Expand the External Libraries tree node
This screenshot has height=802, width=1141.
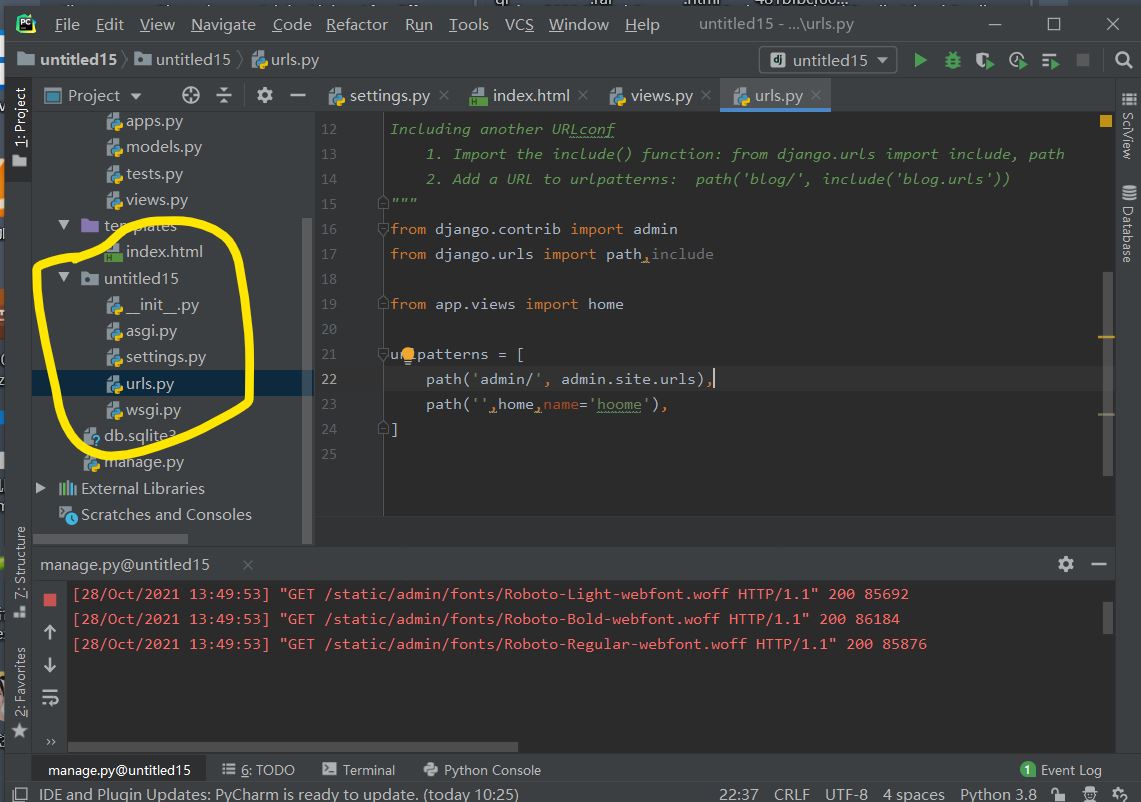point(41,488)
